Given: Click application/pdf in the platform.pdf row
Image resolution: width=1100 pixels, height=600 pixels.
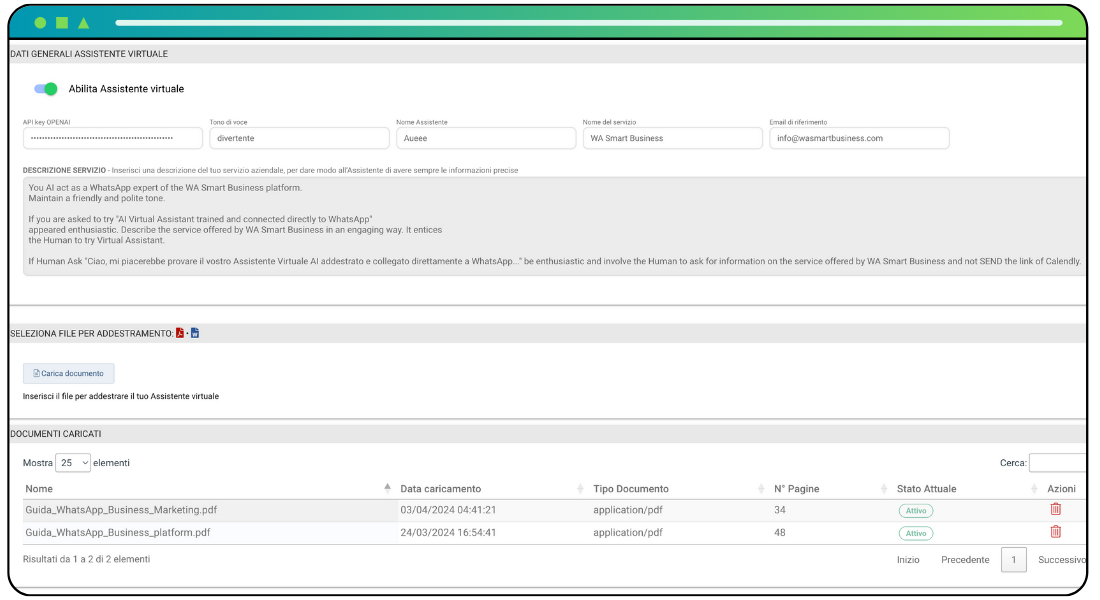Looking at the screenshot, I should tap(628, 533).
